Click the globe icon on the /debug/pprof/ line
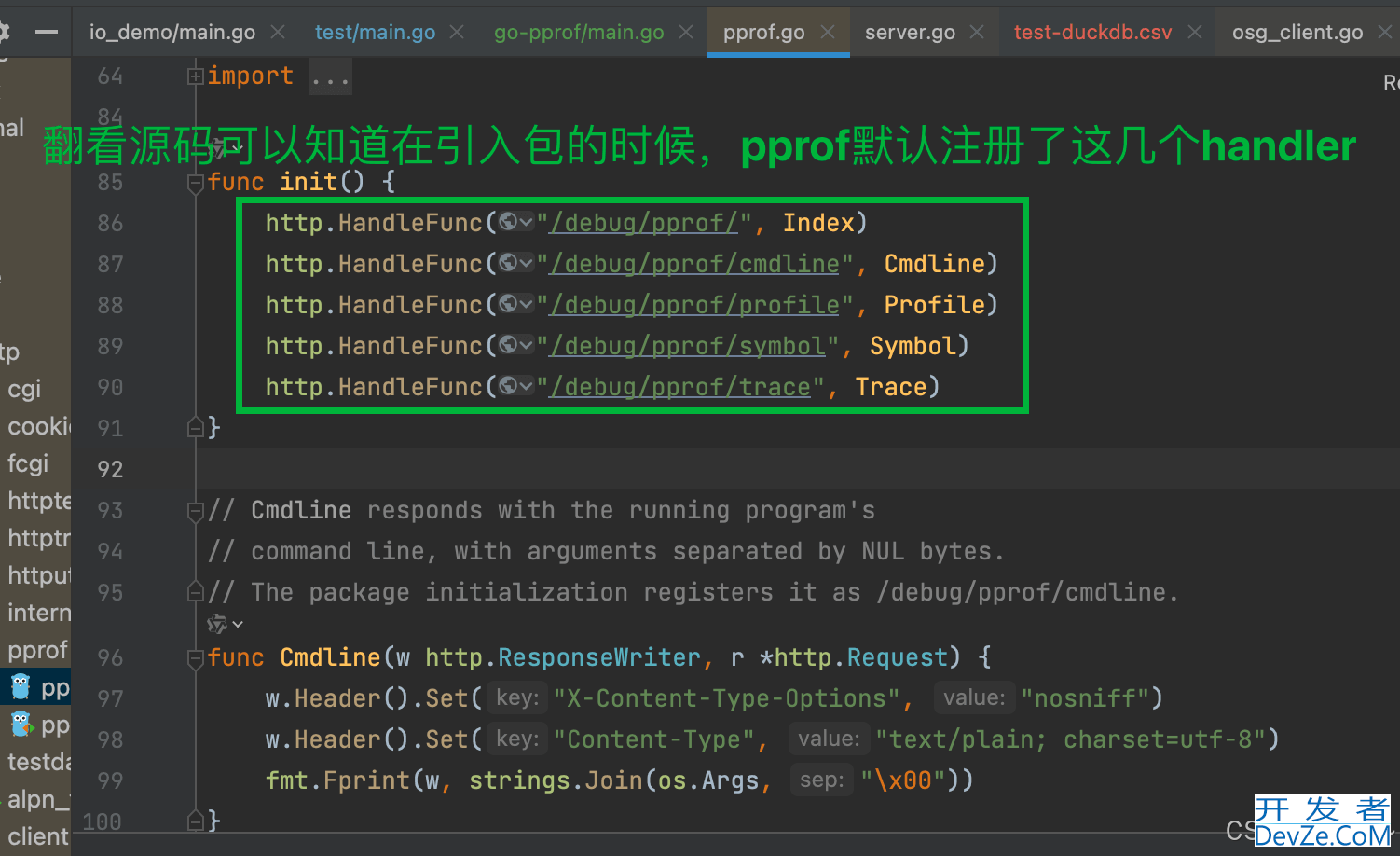1400x856 pixels. (515, 222)
